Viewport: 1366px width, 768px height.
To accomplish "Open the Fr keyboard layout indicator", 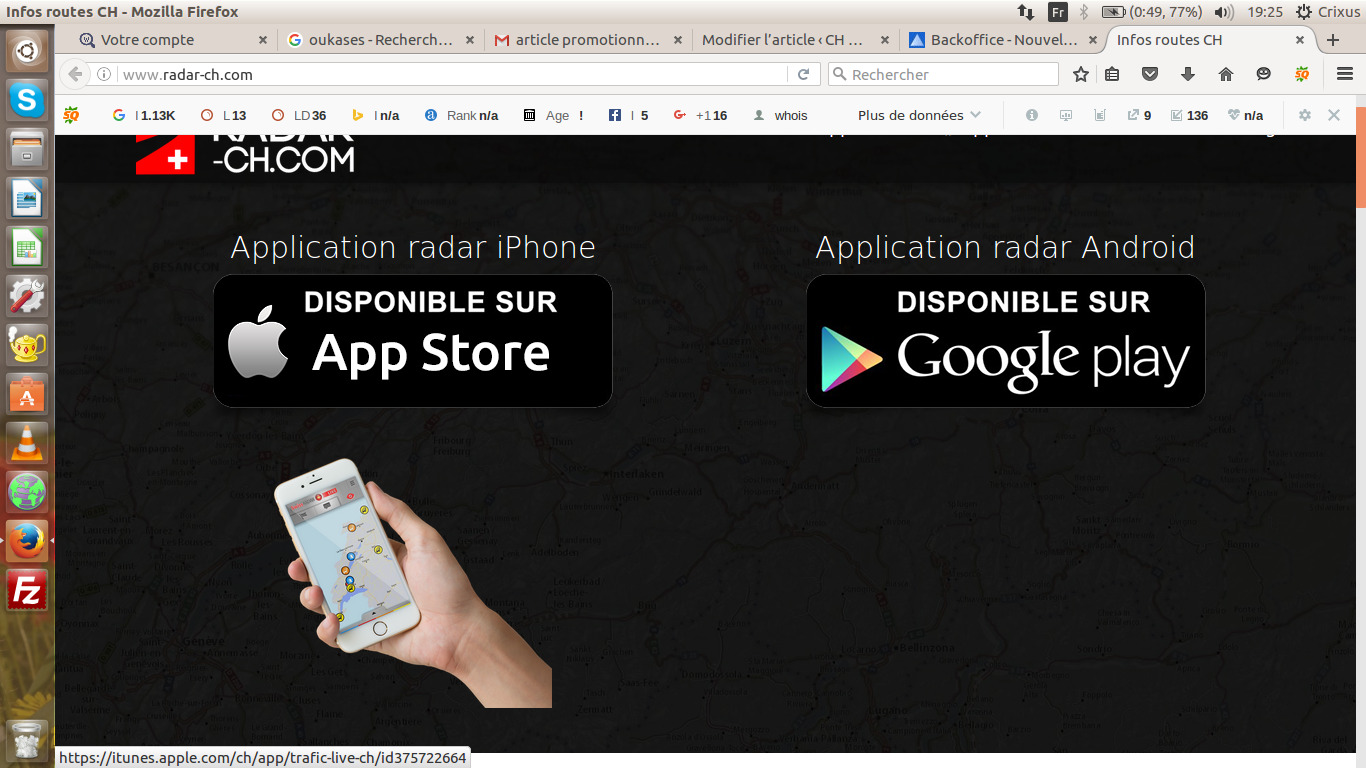I will [1058, 12].
